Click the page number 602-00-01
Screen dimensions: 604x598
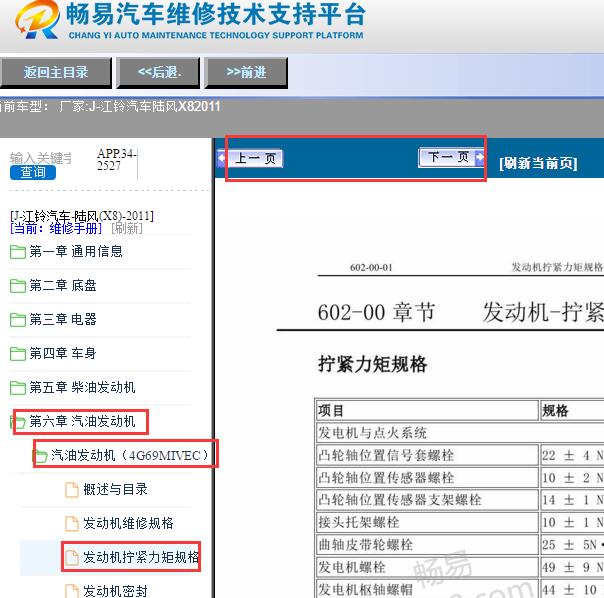[371, 267]
